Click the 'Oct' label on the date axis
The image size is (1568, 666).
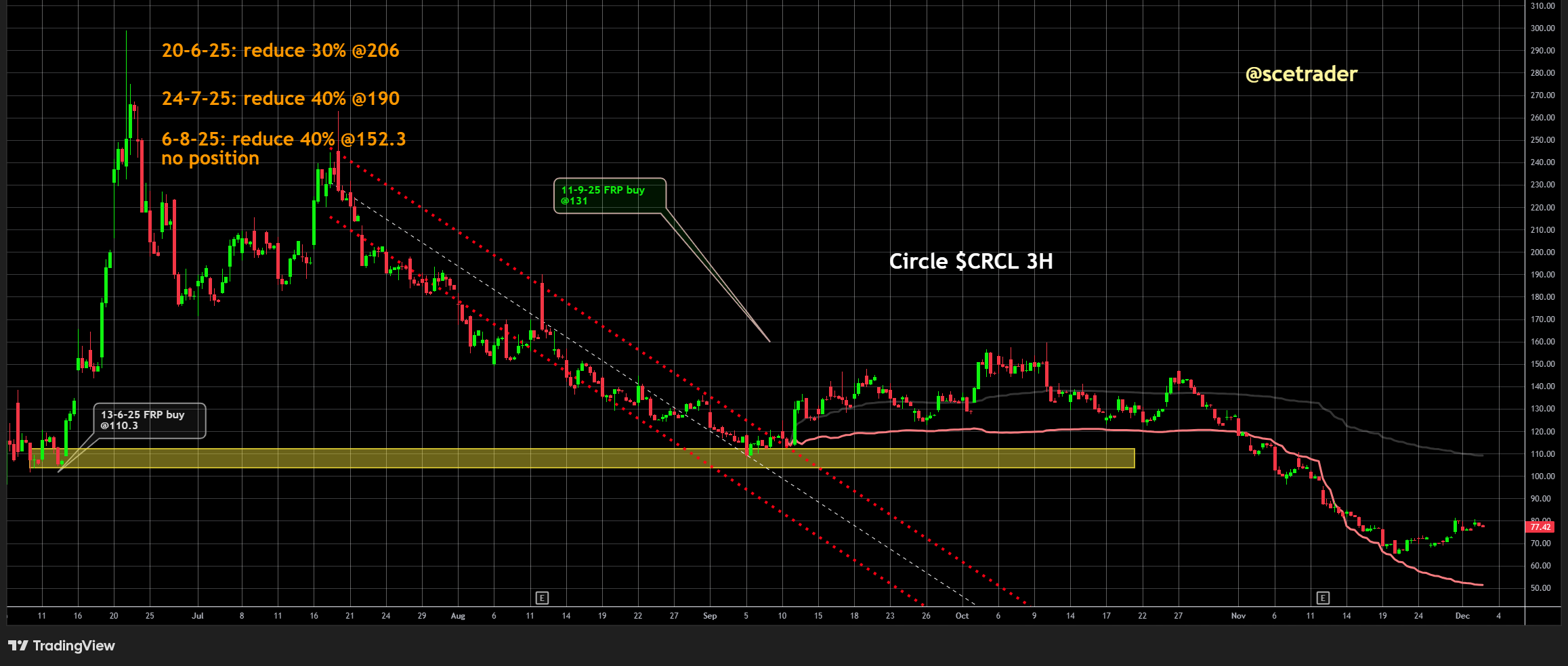(x=962, y=616)
